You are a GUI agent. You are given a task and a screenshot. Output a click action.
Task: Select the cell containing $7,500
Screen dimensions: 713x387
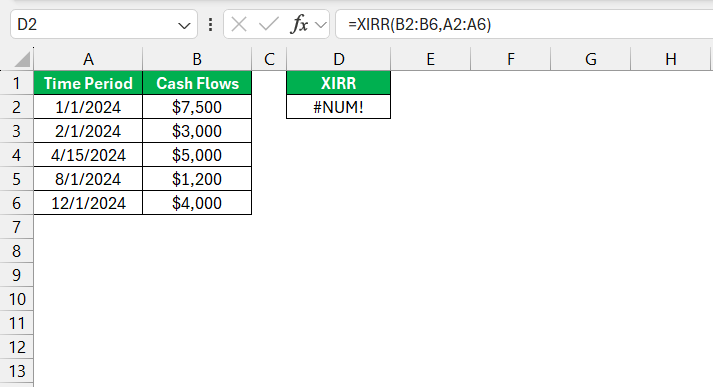(x=197, y=107)
